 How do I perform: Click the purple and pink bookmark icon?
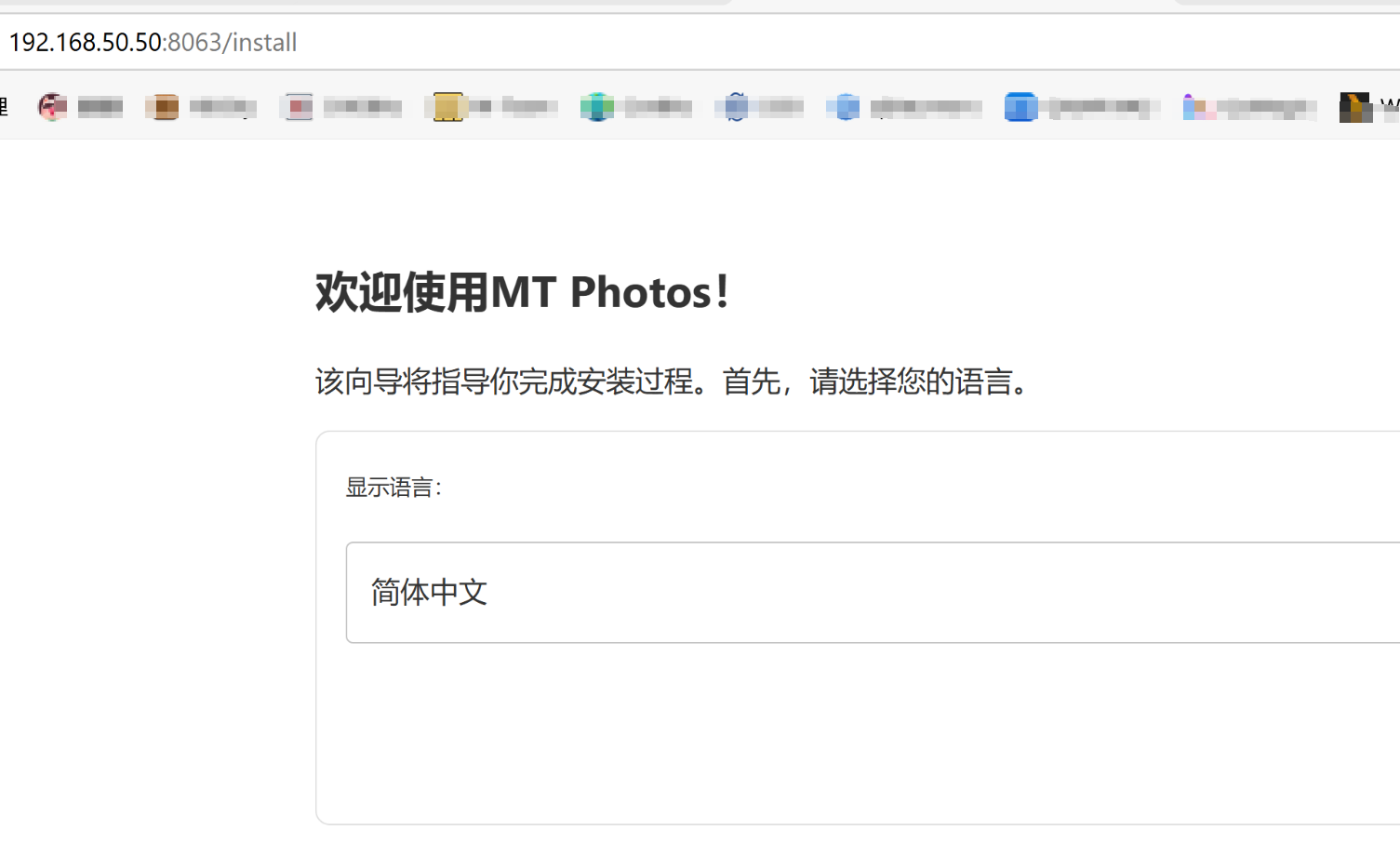coord(1198,107)
